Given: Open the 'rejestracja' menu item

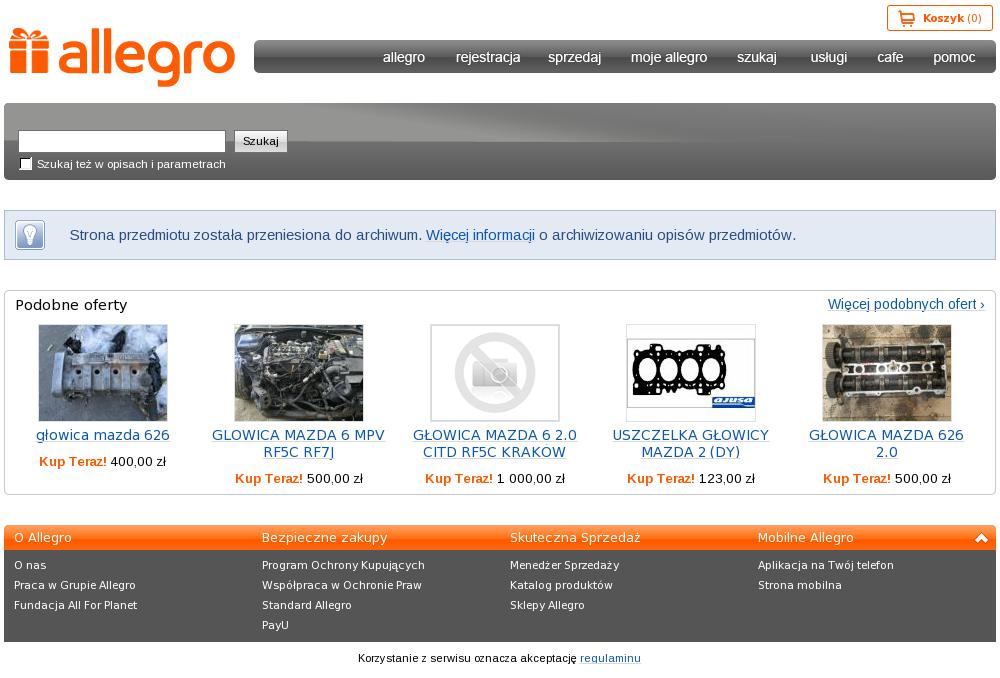Looking at the screenshot, I should tap(488, 57).
